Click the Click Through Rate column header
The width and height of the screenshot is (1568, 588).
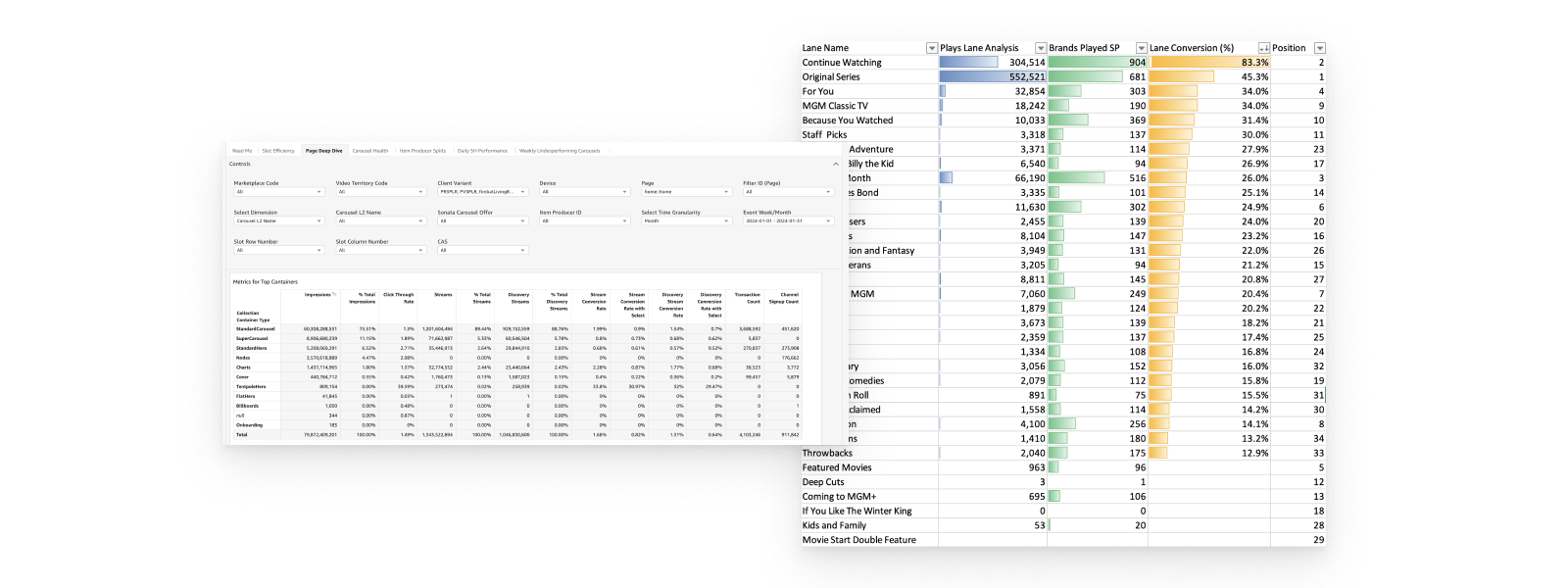click(x=399, y=298)
